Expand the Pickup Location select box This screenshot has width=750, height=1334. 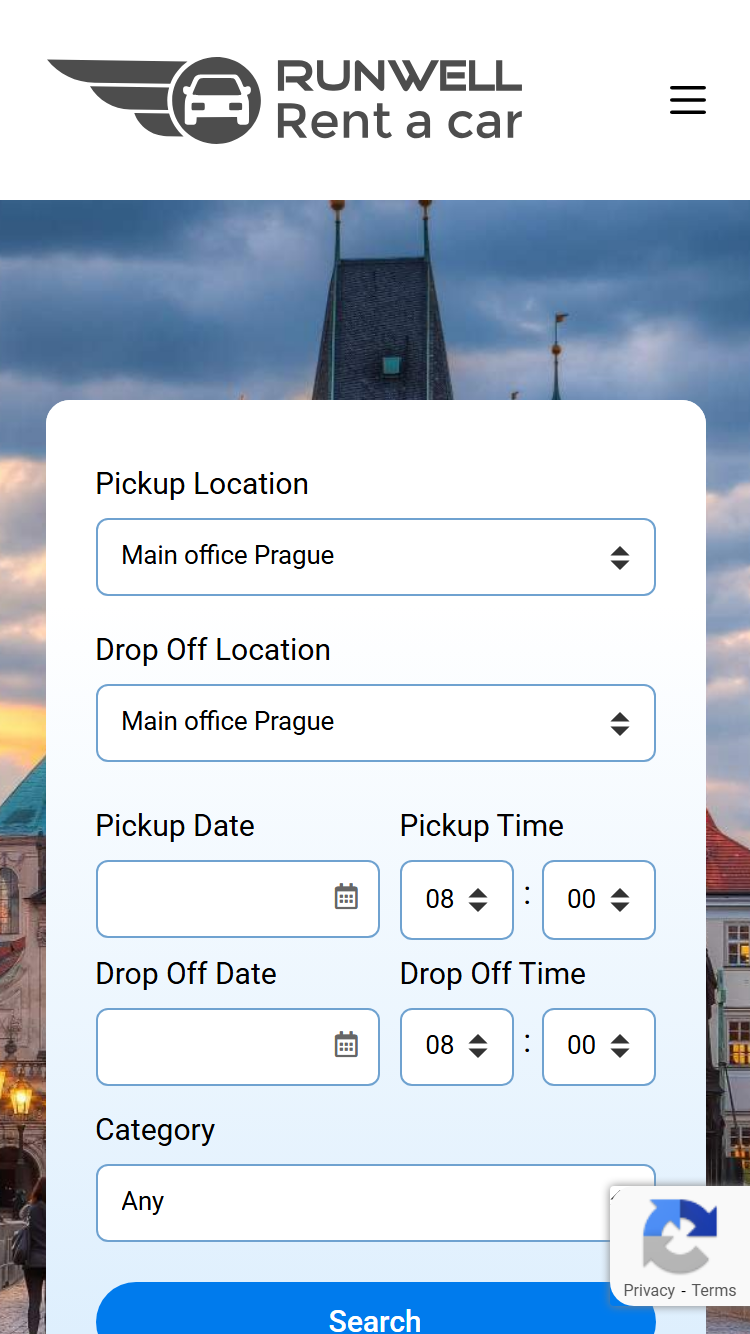pos(376,557)
